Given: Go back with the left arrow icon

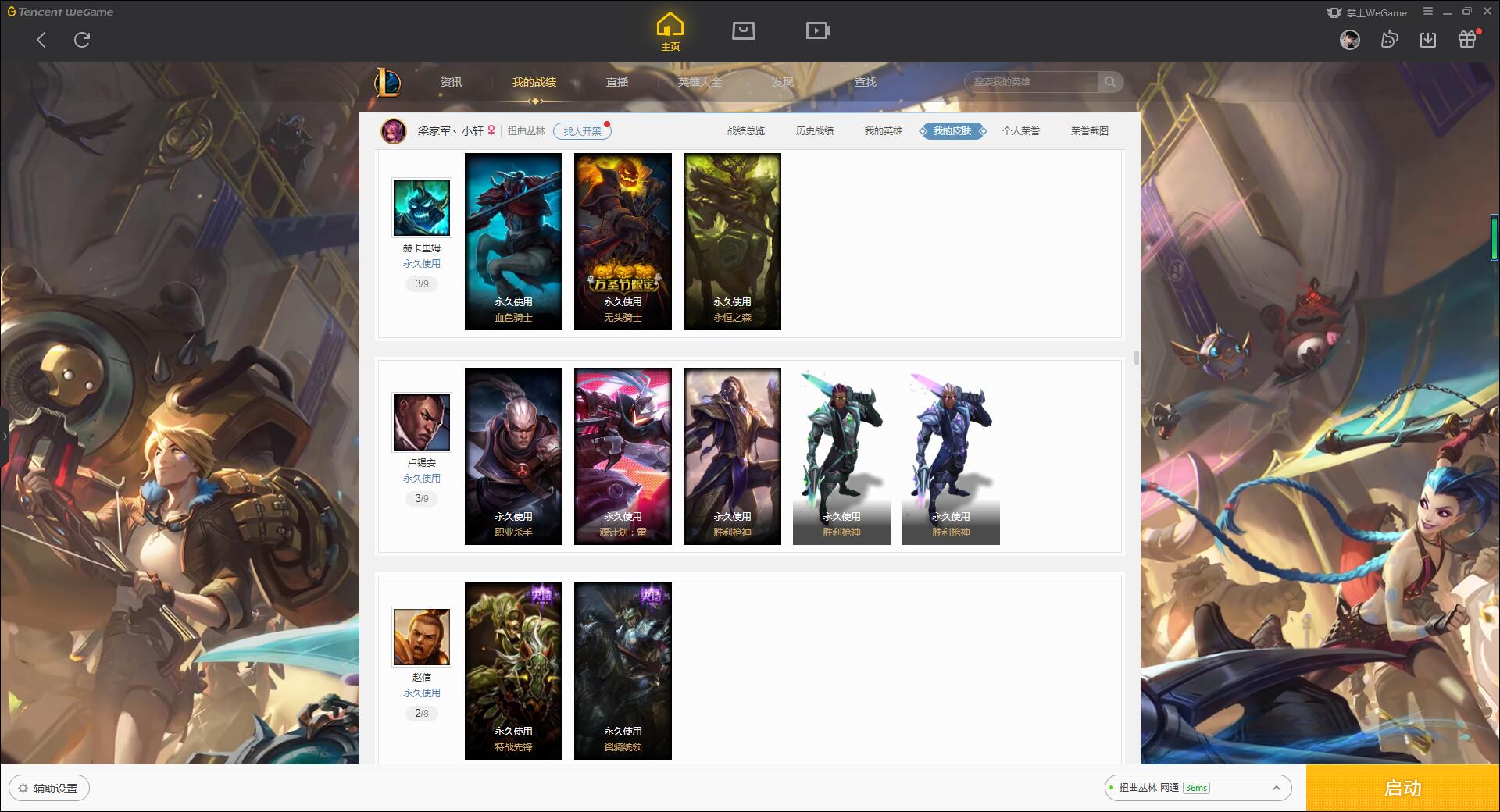Looking at the screenshot, I should [41, 40].
